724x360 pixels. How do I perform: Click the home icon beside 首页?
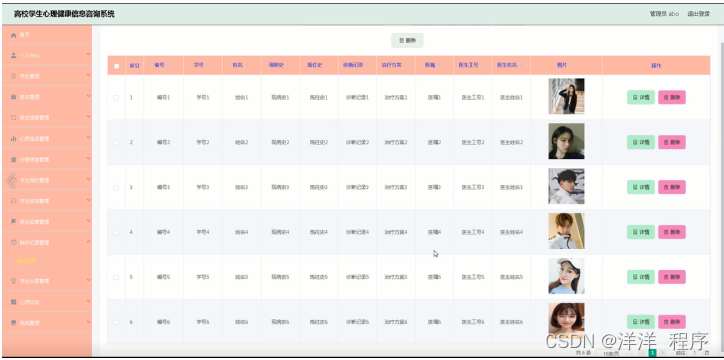pos(13,35)
